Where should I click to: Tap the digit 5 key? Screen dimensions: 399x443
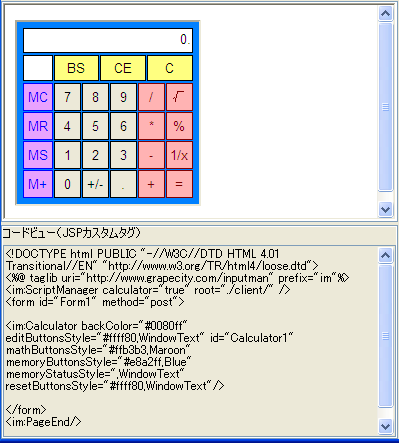(95, 126)
